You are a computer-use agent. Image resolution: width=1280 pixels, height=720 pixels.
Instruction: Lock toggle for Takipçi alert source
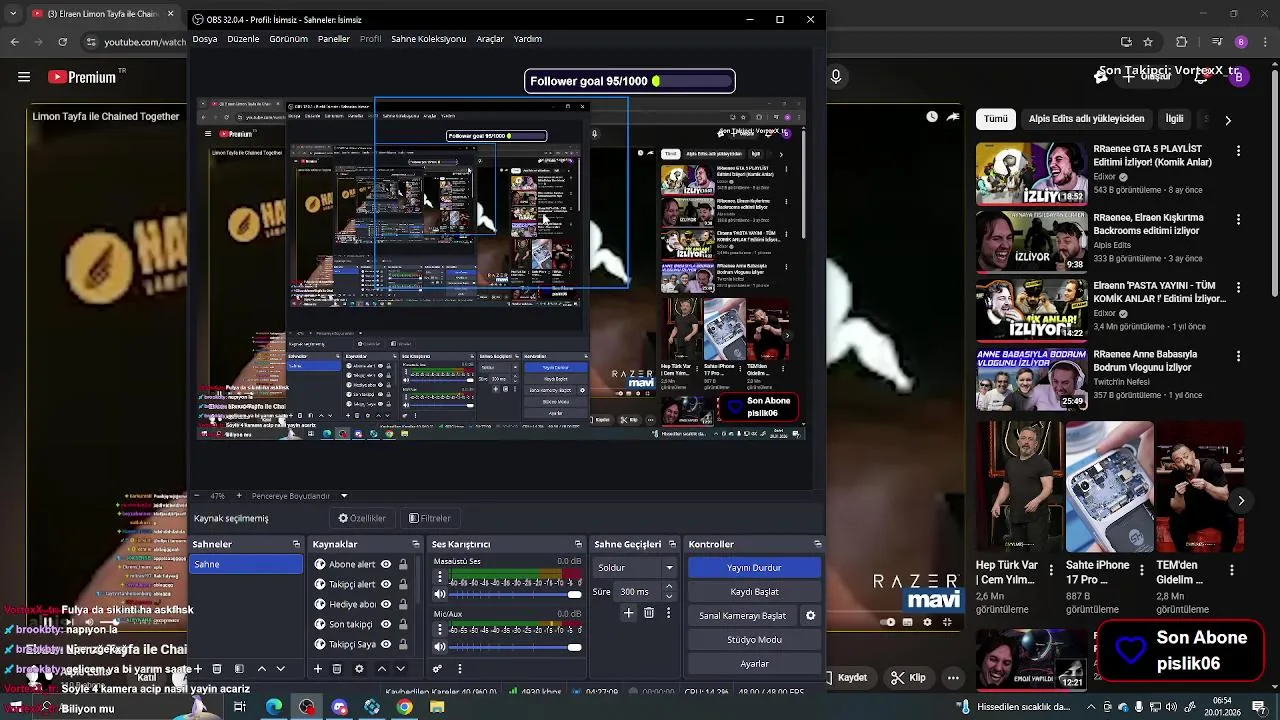pos(403,584)
